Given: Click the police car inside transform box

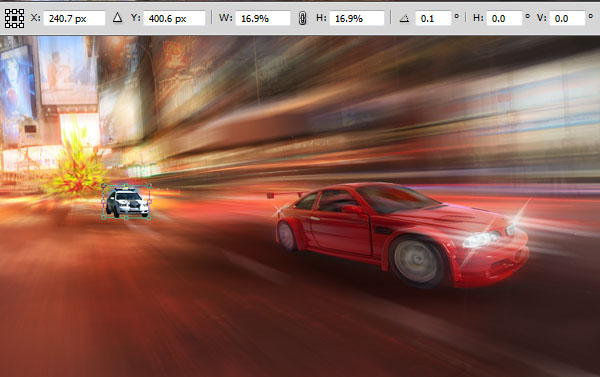Looking at the screenshot, I should [x=127, y=202].
